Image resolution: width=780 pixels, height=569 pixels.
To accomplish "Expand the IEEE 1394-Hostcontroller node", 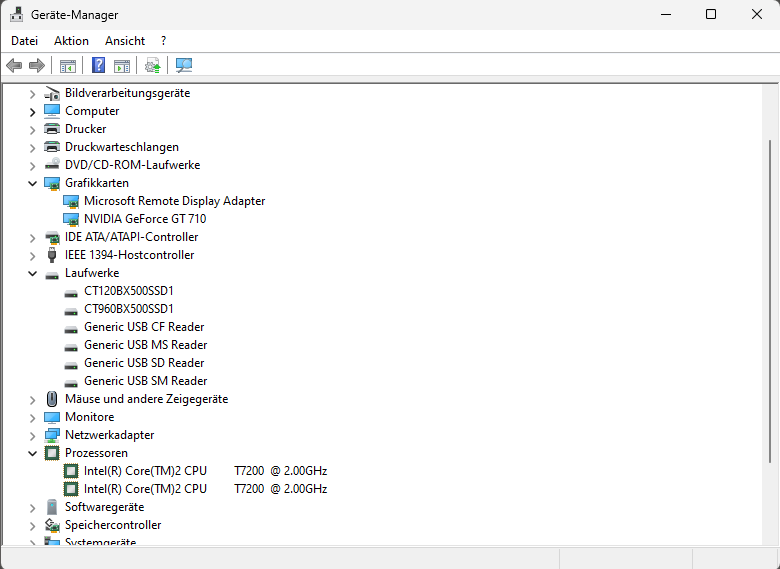I will click(32, 256).
